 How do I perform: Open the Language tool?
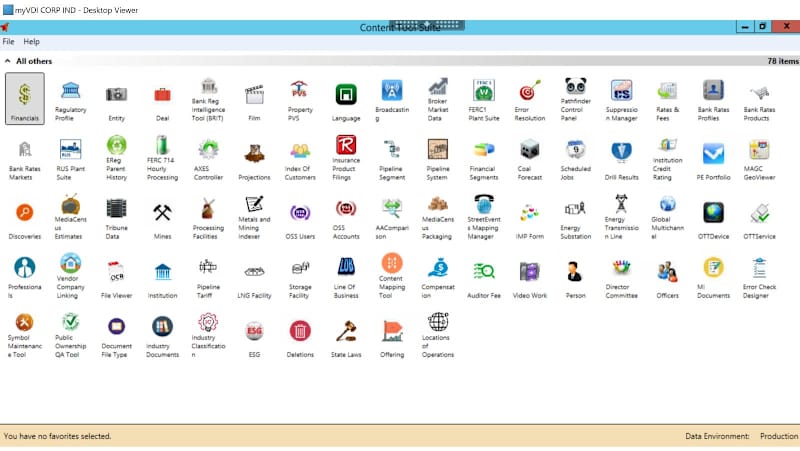[346, 104]
